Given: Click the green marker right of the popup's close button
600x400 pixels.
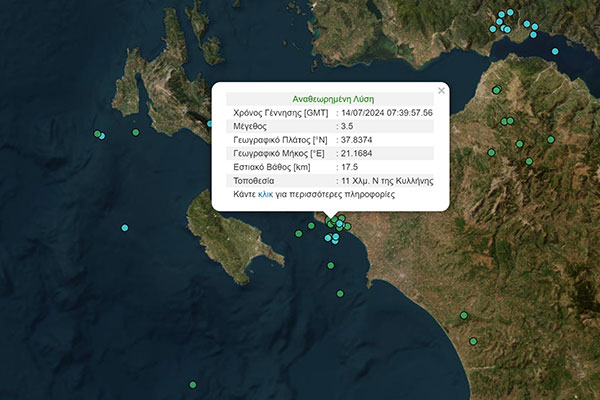Looking at the screenshot, I should pos(496,91).
